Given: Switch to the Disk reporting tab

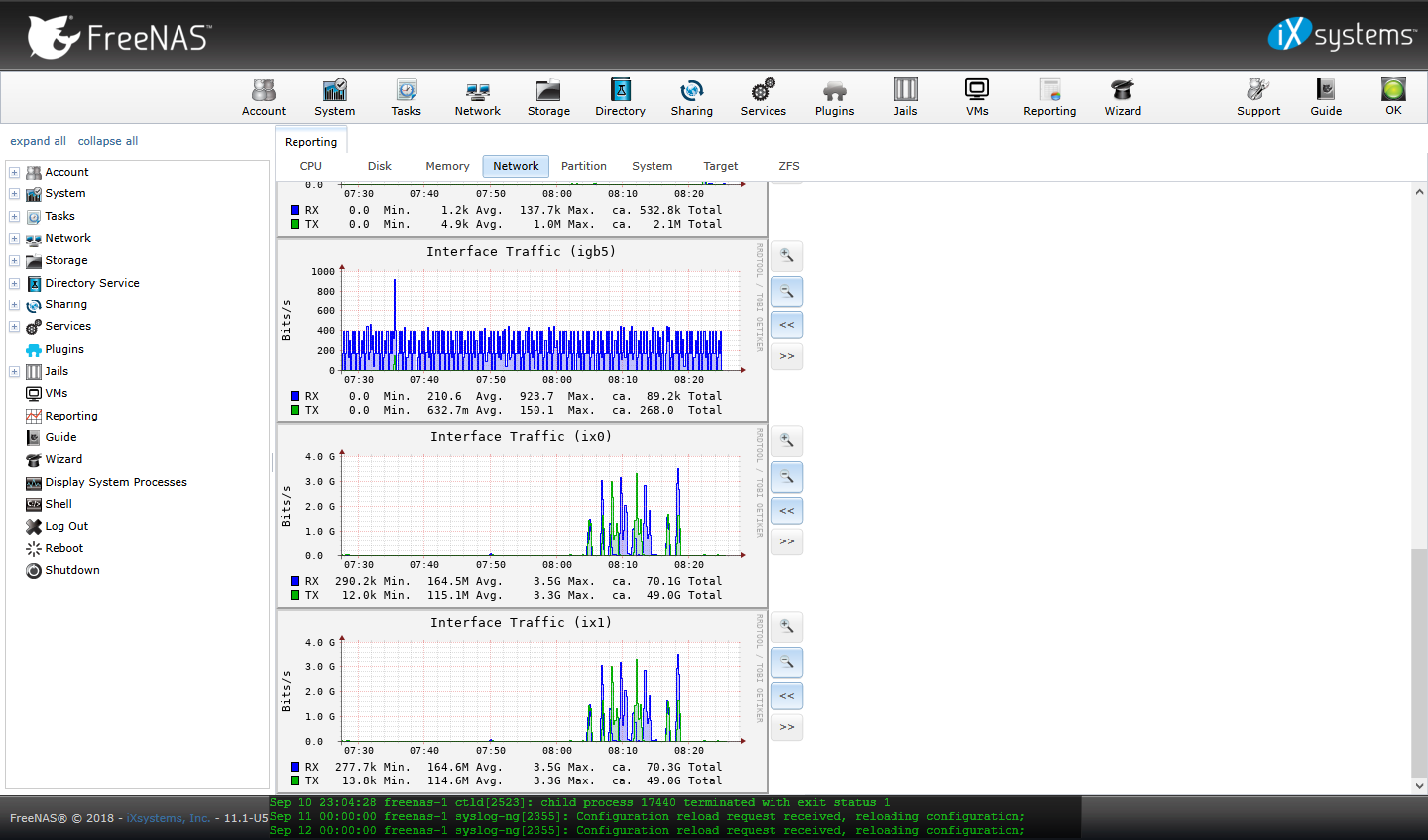Looking at the screenshot, I should pyautogui.click(x=380, y=166).
